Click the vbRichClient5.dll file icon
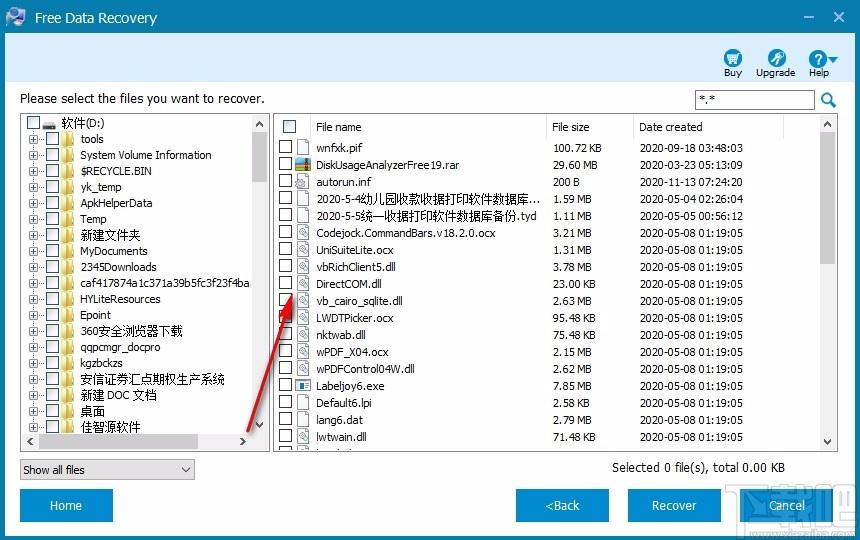 click(x=303, y=266)
